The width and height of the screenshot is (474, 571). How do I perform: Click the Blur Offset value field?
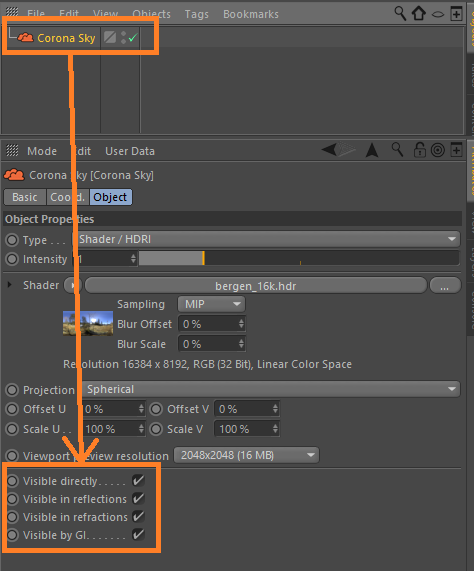pyautogui.click(x=208, y=324)
